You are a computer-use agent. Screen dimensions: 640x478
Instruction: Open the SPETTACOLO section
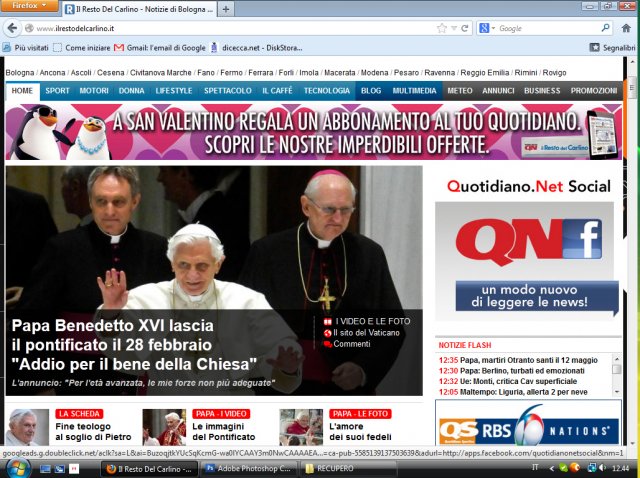tap(228, 91)
